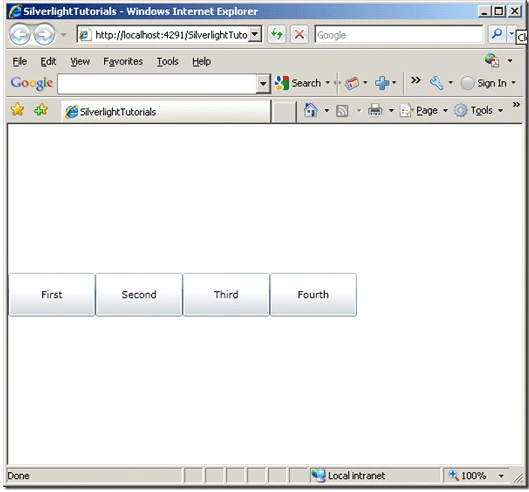Screen dimensions: 529x492
Task: Click the 100% zoom level button
Action: point(469,475)
